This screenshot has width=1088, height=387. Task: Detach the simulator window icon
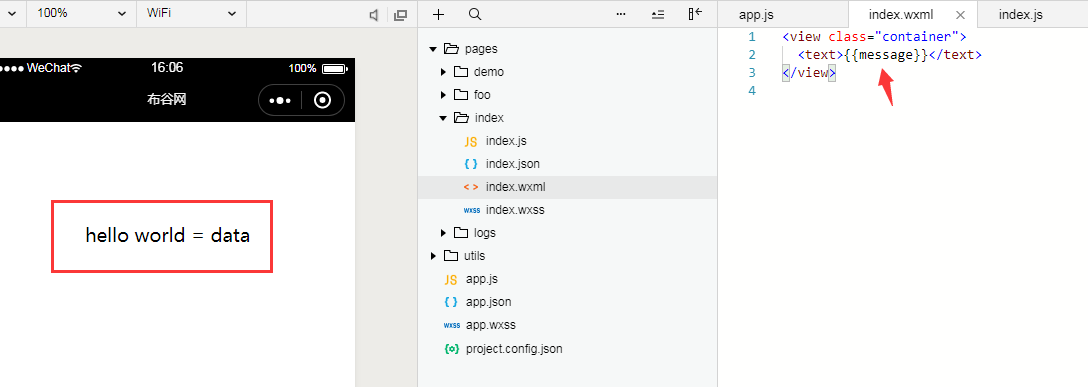(400, 15)
